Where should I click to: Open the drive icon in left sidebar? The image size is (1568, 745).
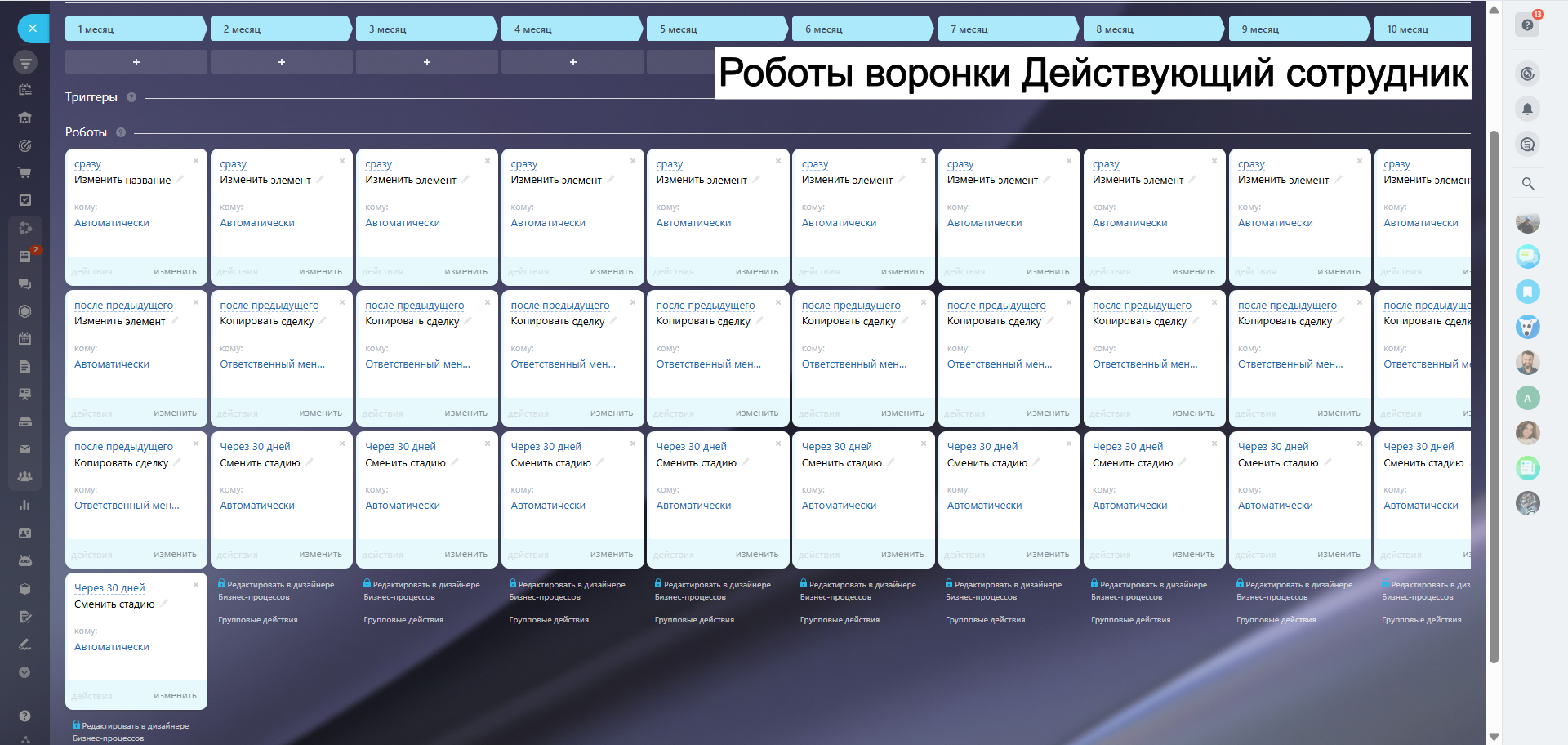pos(25,422)
